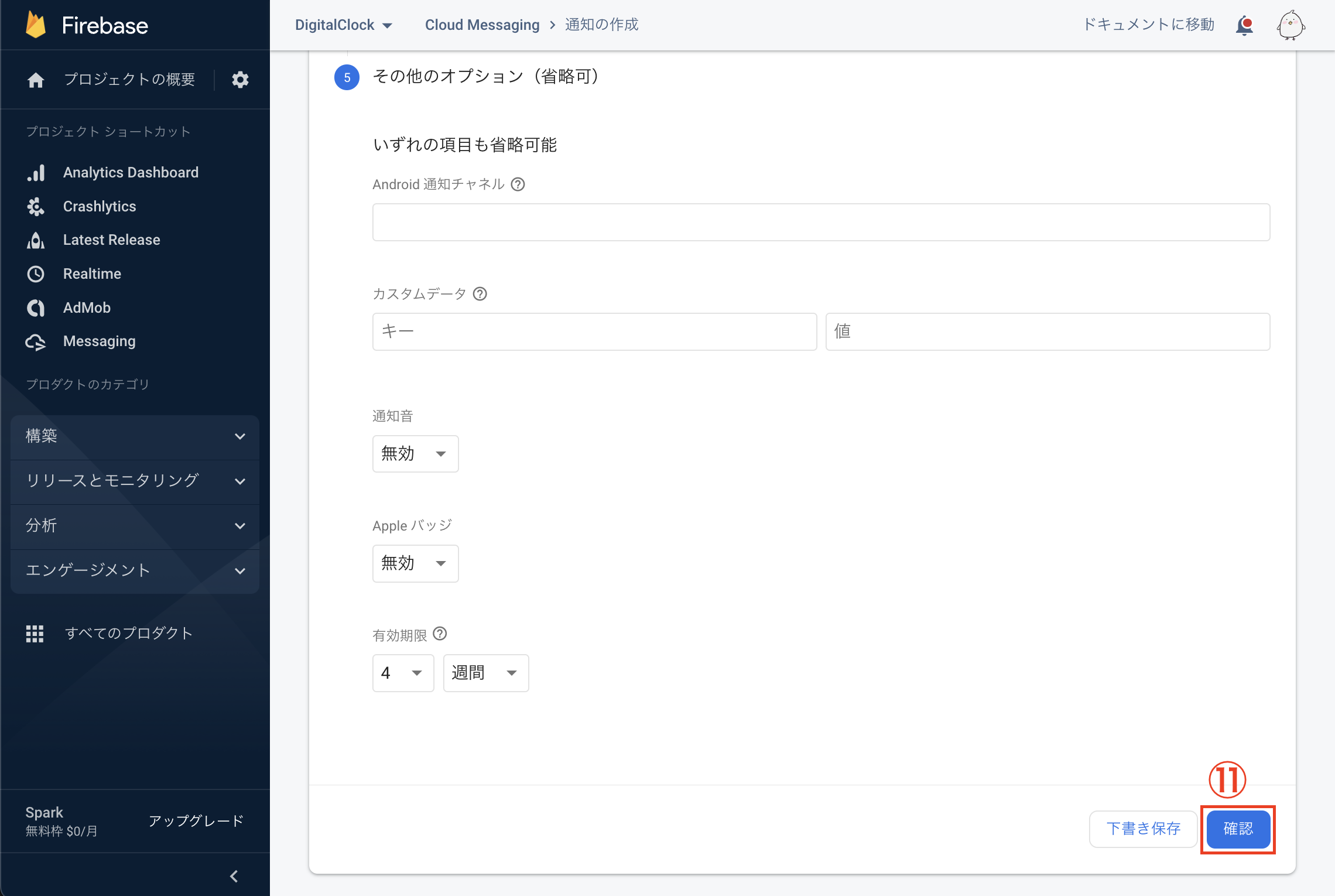The width and height of the screenshot is (1335, 896).
Task: Open the 有効期限 help tooltip
Action: click(x=440, y=634)
